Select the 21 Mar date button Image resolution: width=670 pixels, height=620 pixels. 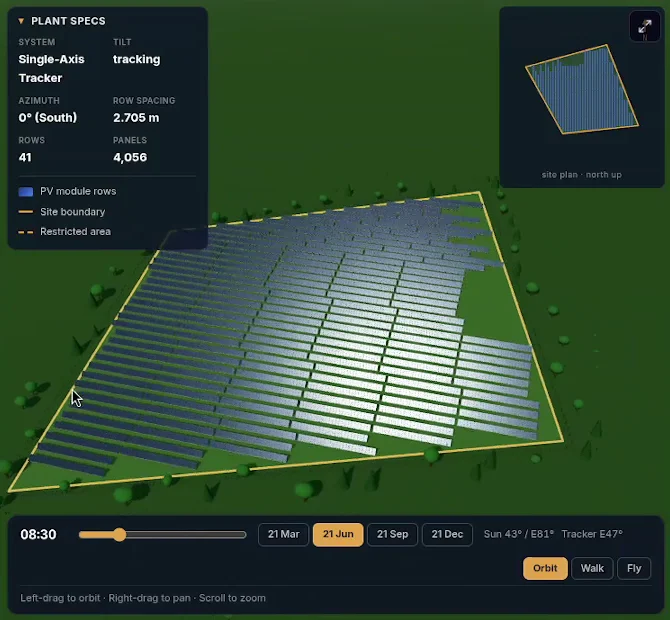click(283, 534)
